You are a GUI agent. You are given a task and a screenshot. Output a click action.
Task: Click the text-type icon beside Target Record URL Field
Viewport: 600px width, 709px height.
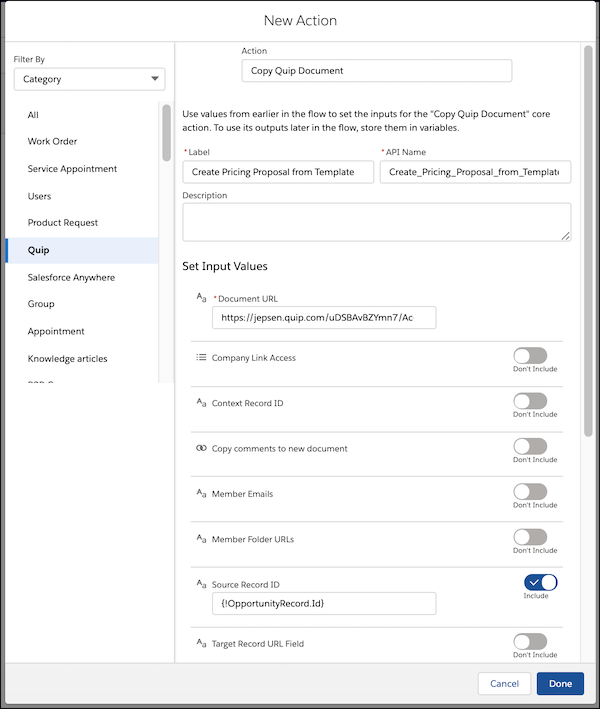(x=201, y=643)
